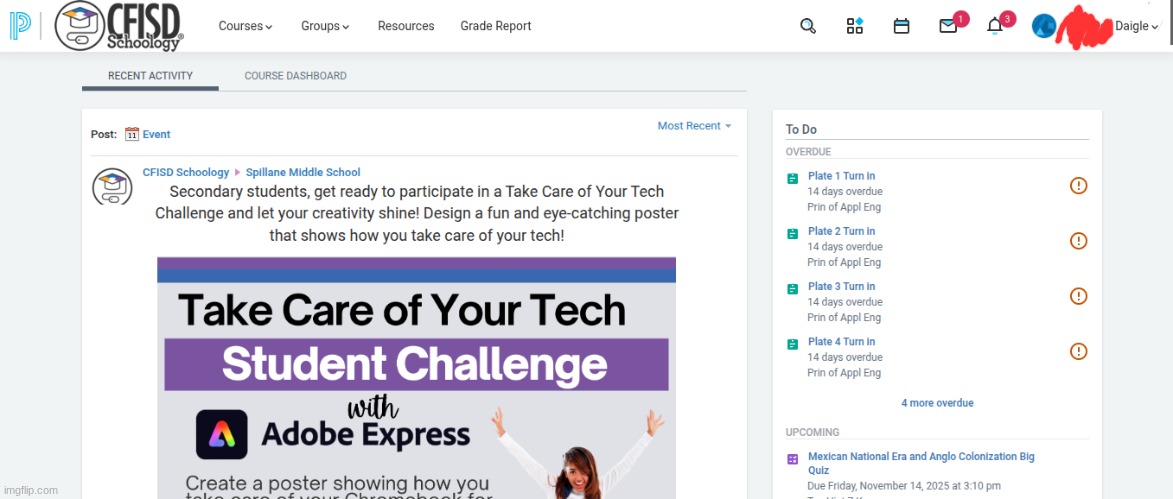This screenshot has width=1173, height=499.
Task: Click overdue warning icon for Plate 3
Action: click(x=1078, y=296)
